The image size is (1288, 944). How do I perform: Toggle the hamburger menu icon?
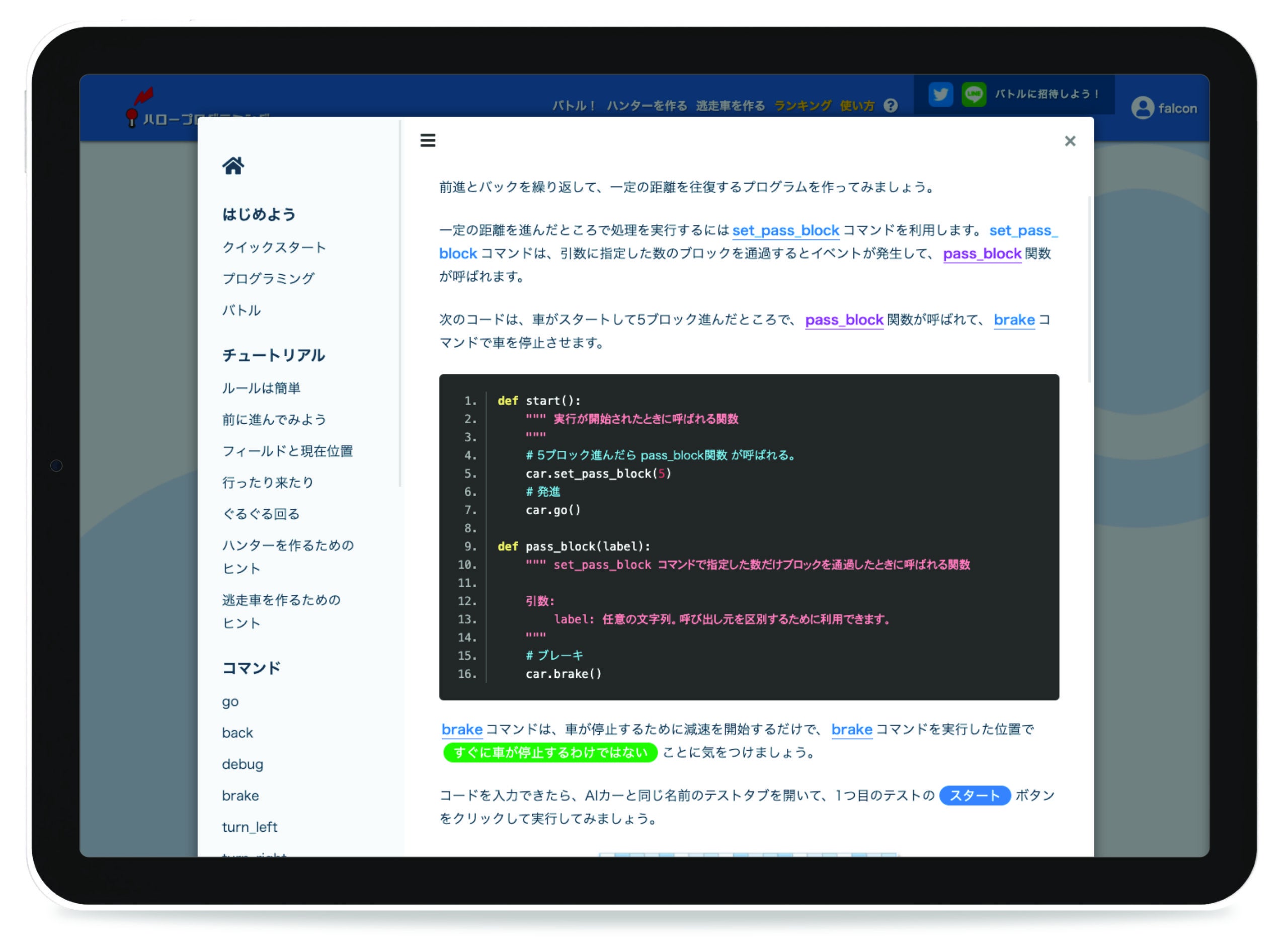pyautogui.click(x=428, y=140)
